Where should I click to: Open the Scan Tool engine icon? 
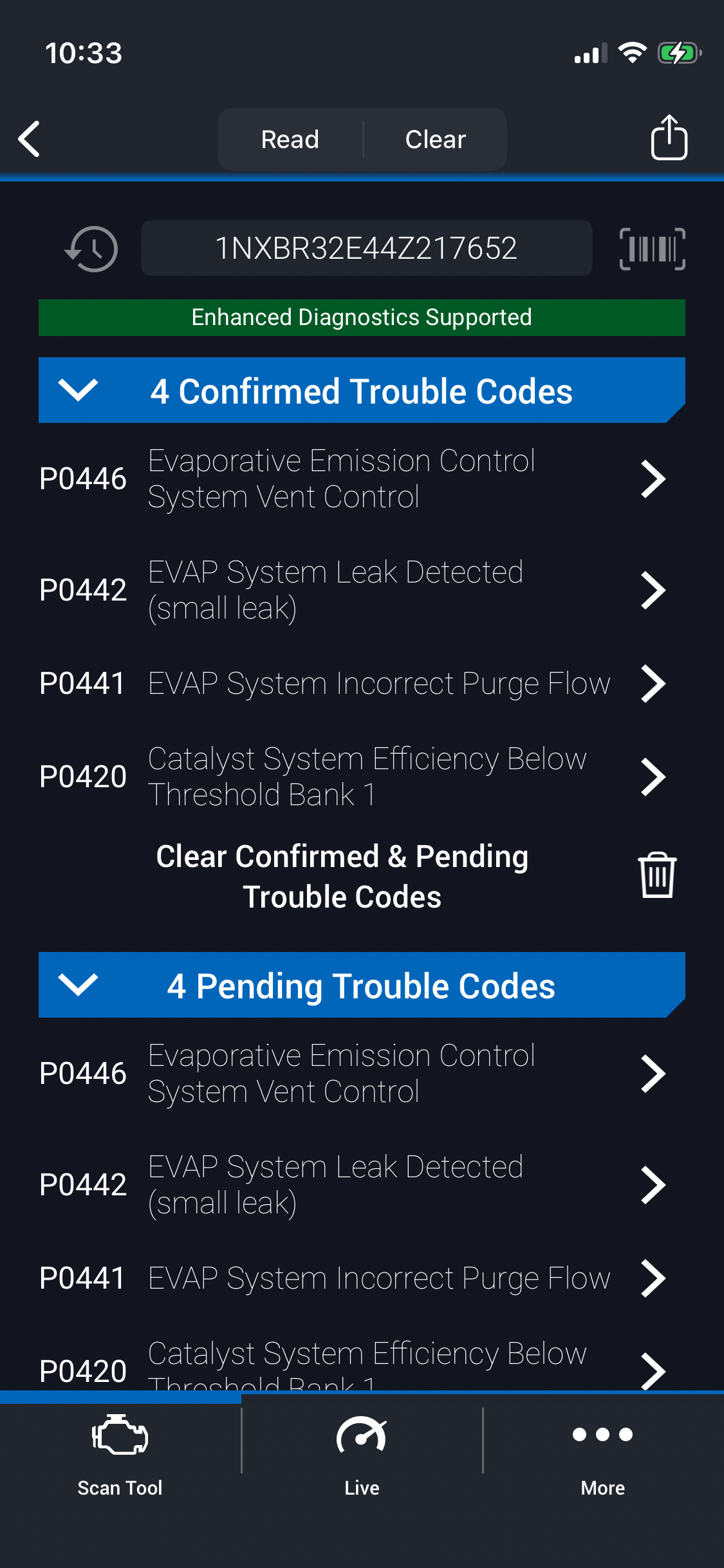pos(120,1435)
